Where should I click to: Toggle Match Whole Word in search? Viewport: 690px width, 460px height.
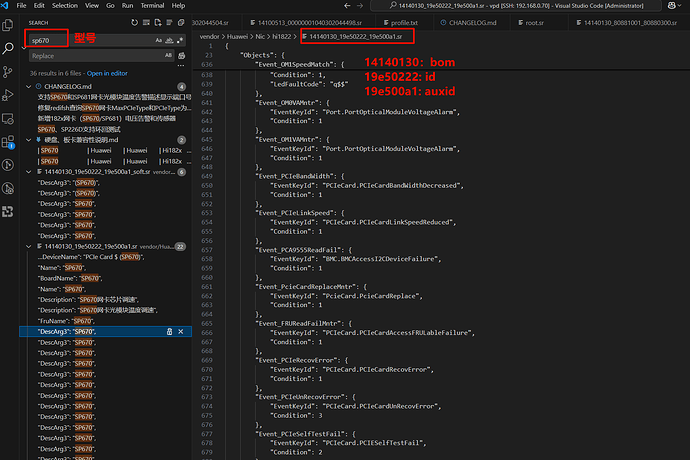click(x=170, y=40)
